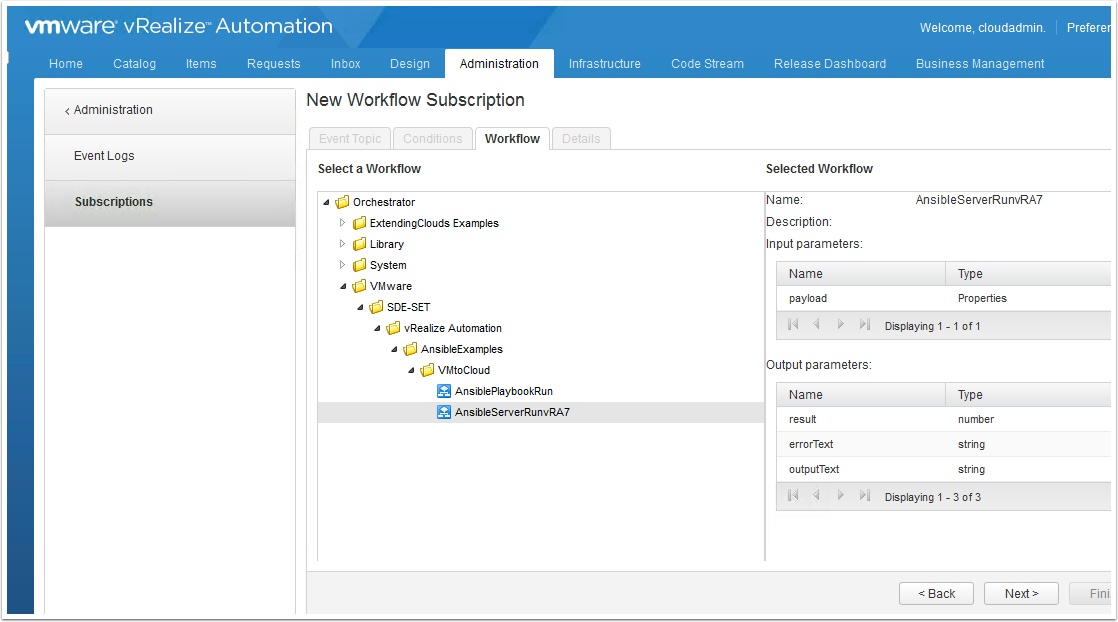This screenshot has width=1118, height=622.
Task: Go to next page of output parameters
Action: [x=841, y=496]
